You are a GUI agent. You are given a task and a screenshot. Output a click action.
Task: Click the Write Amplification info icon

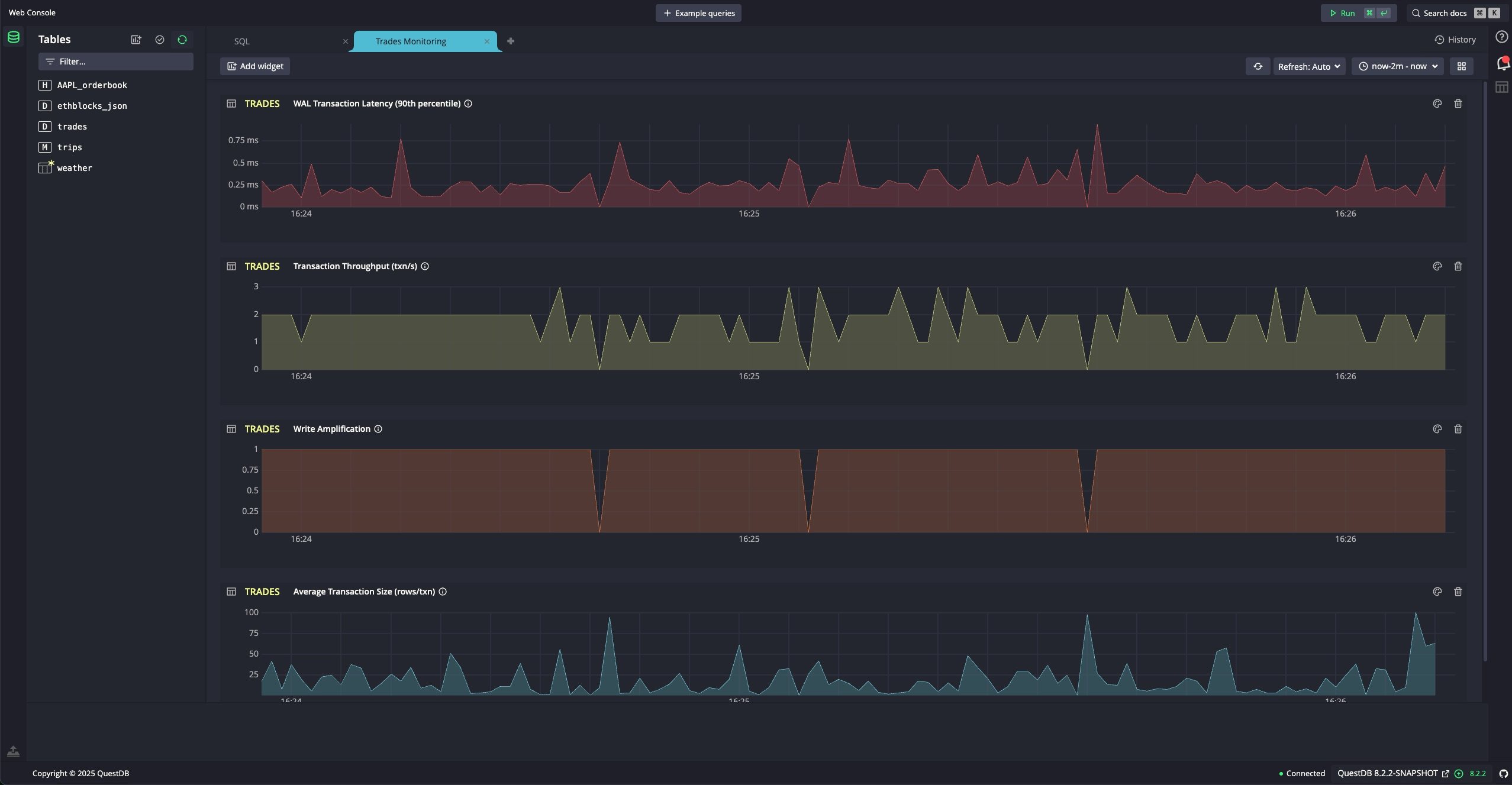[x=379, y=429]
